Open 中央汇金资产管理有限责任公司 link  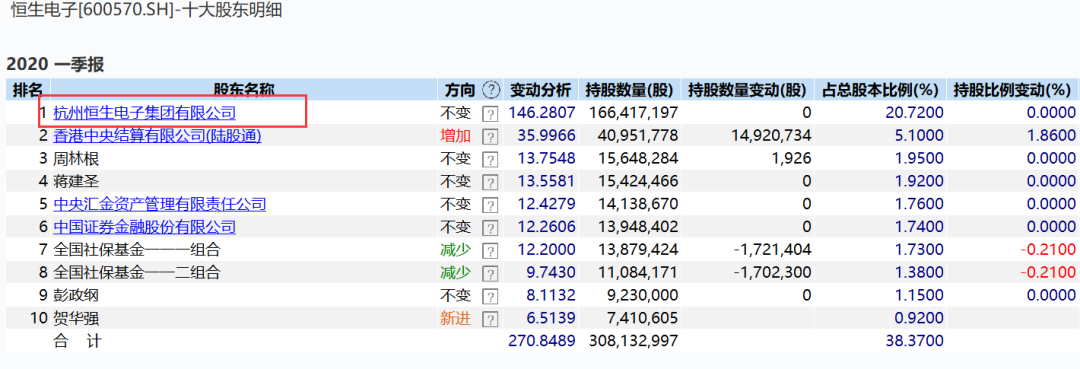pos(160,204)
